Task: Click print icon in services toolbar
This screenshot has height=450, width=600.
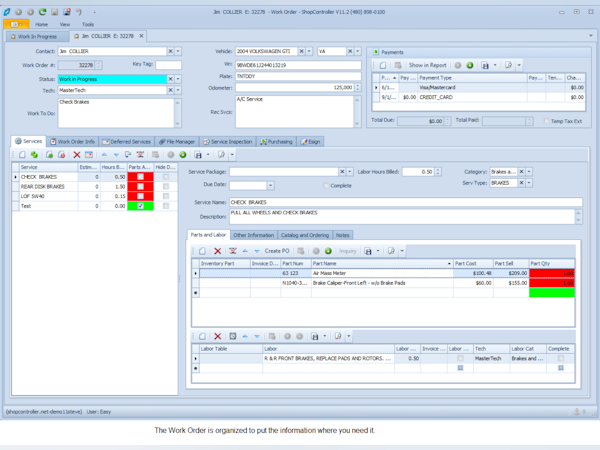Action: click(198, 155)
